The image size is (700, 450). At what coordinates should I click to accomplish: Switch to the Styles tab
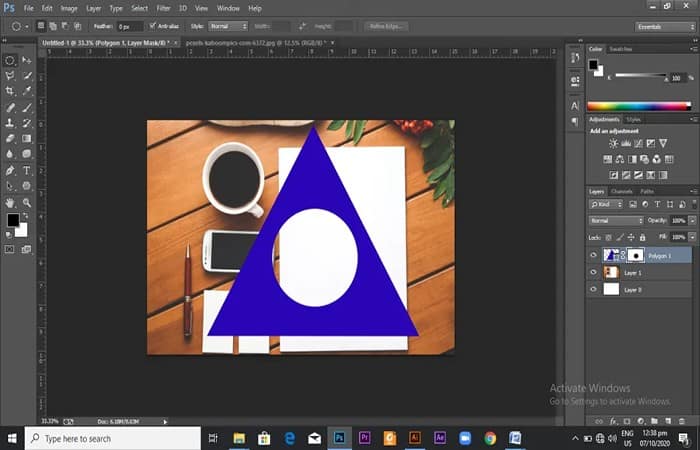pos(633,120)
